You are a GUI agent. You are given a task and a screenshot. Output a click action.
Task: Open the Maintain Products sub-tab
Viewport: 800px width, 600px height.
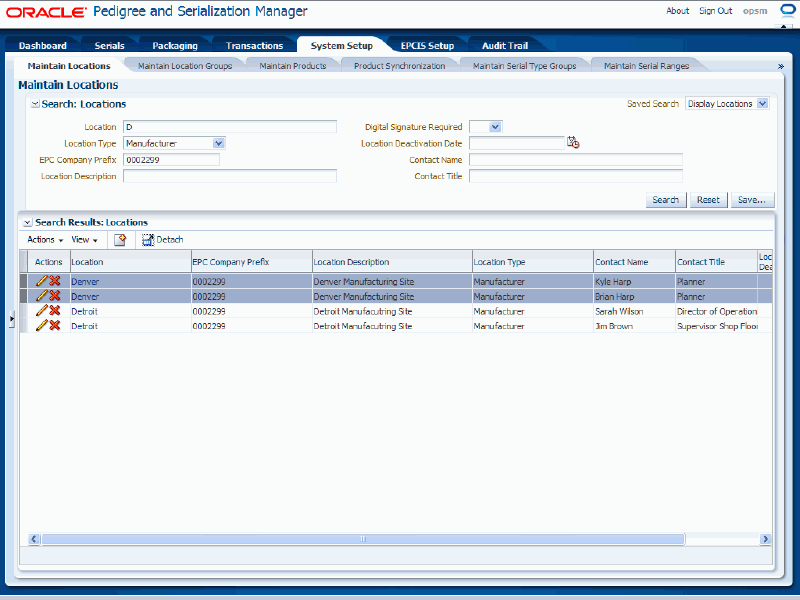click(x=292, y=66)
